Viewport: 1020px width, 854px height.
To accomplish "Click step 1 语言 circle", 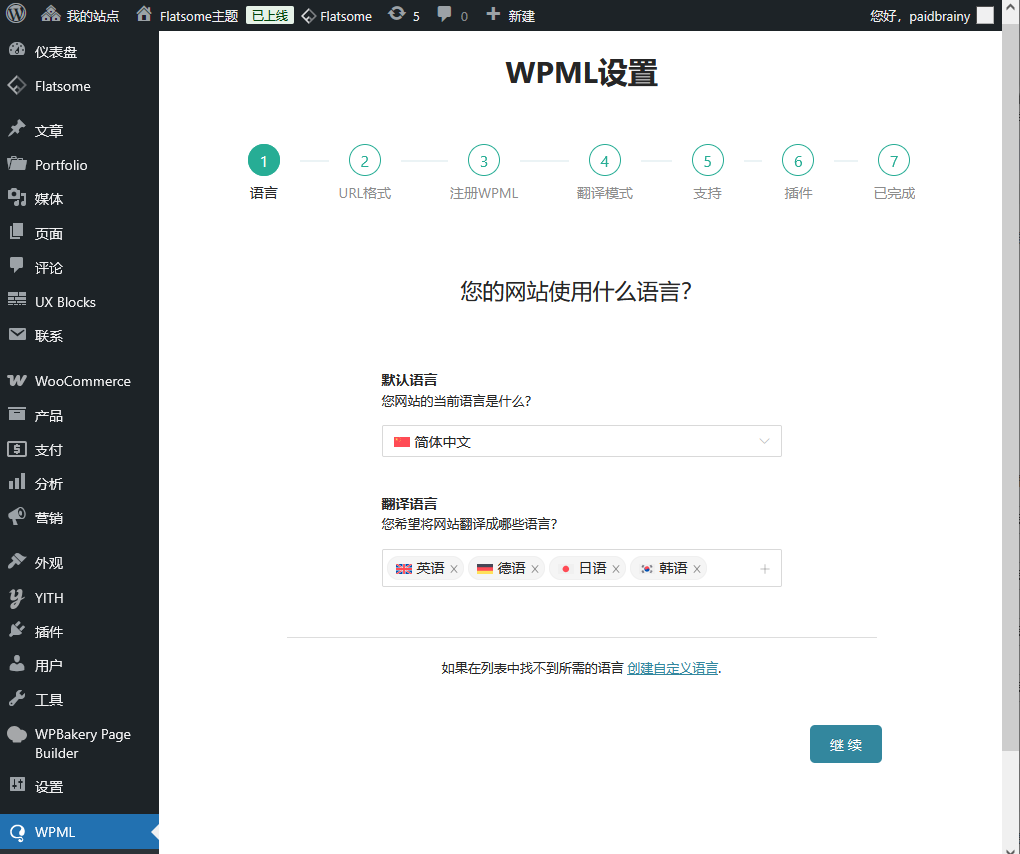I will click(x=264, y=161).
